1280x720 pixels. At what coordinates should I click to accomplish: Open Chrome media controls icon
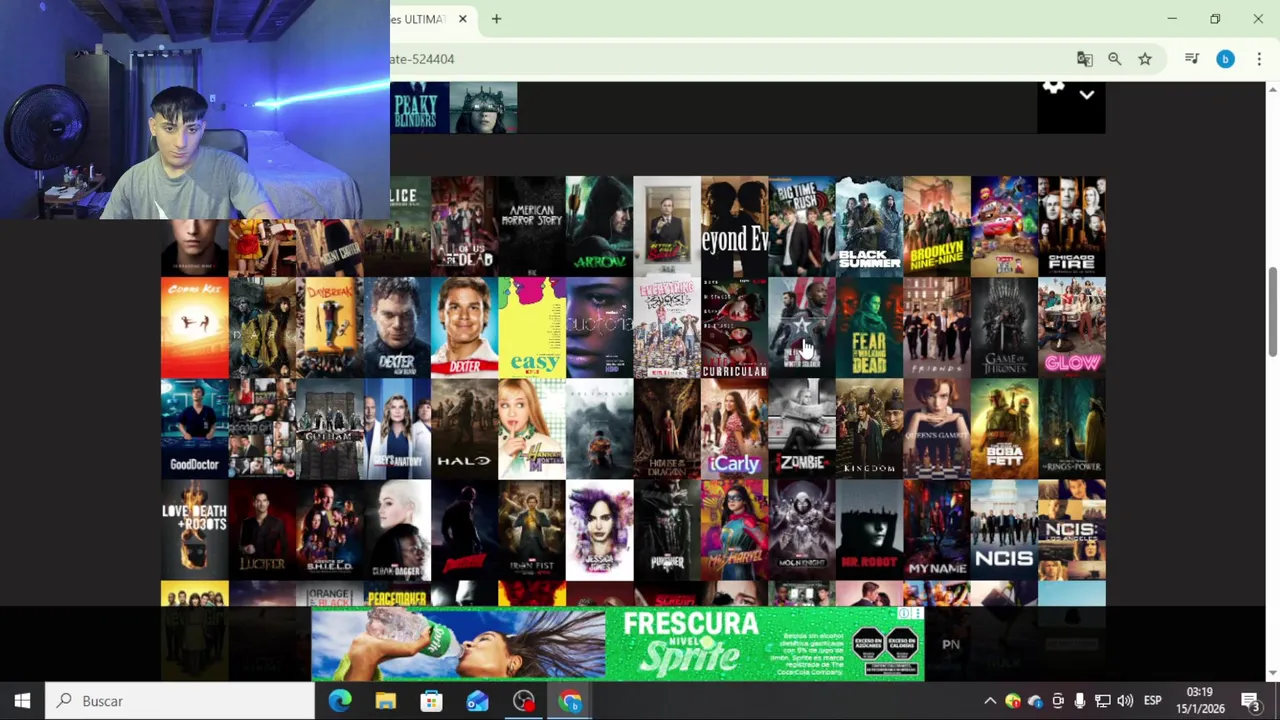(x=1191, y=59)
